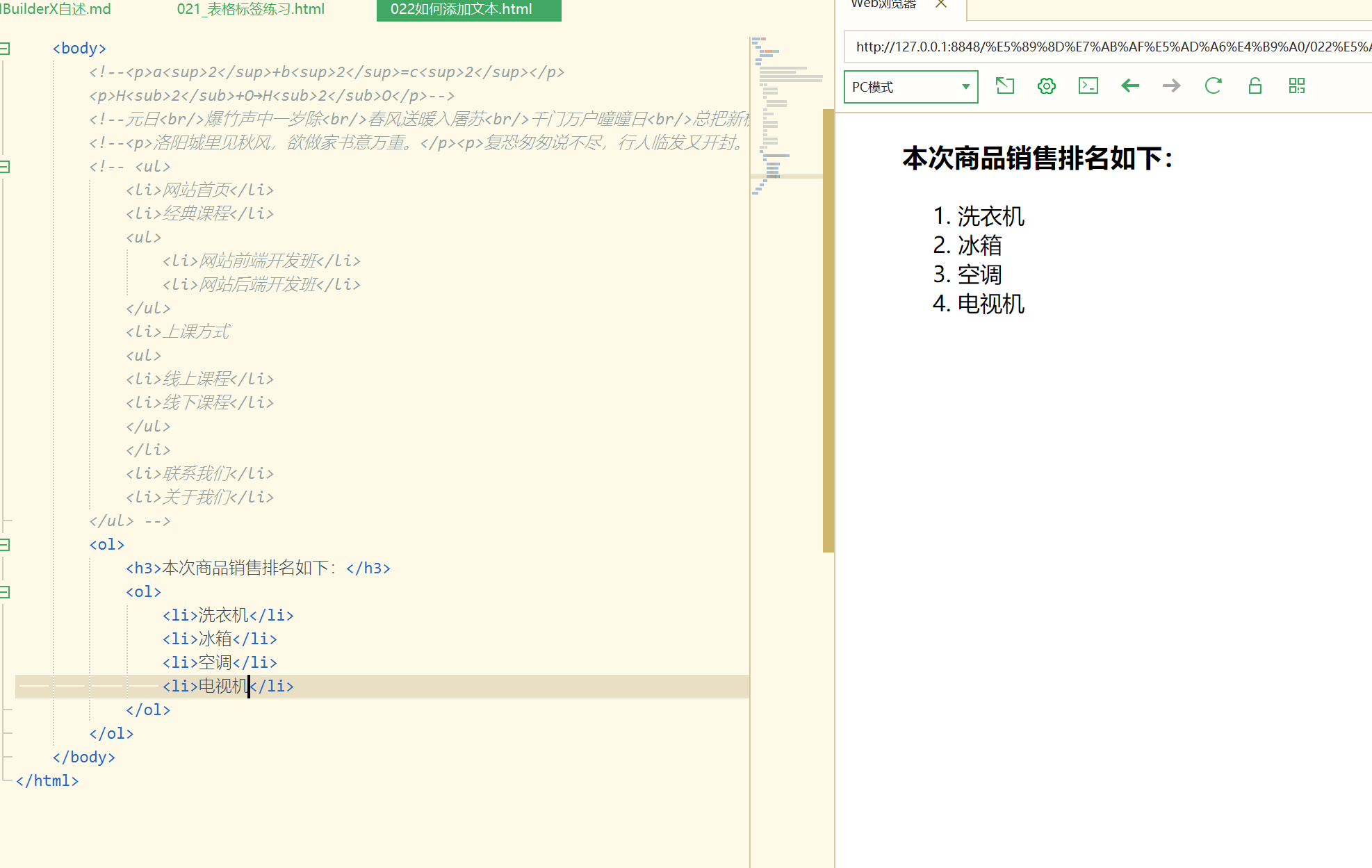Viewport: 1372px width, 868px height.
Task: Collapse the inner ol fold marker
Action: pyautogui.click(x=5, y=592)
